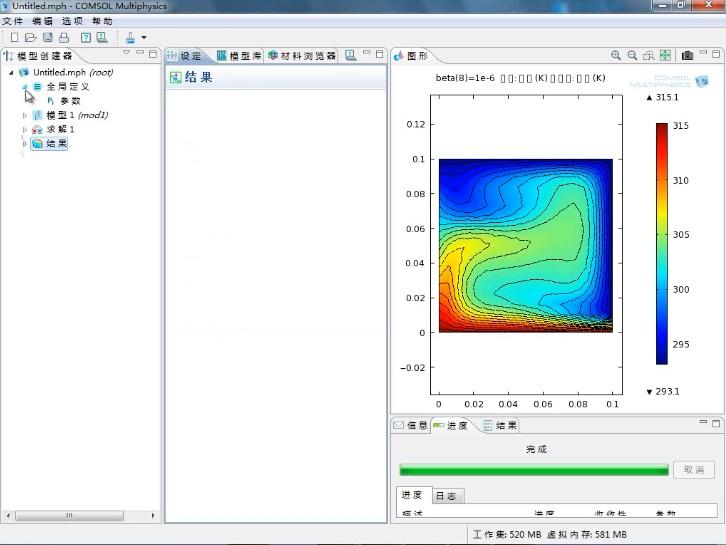Switch to the 信息 tab
Screen dimensions: 726x545
pyautogui.click(x=411, y=426)
